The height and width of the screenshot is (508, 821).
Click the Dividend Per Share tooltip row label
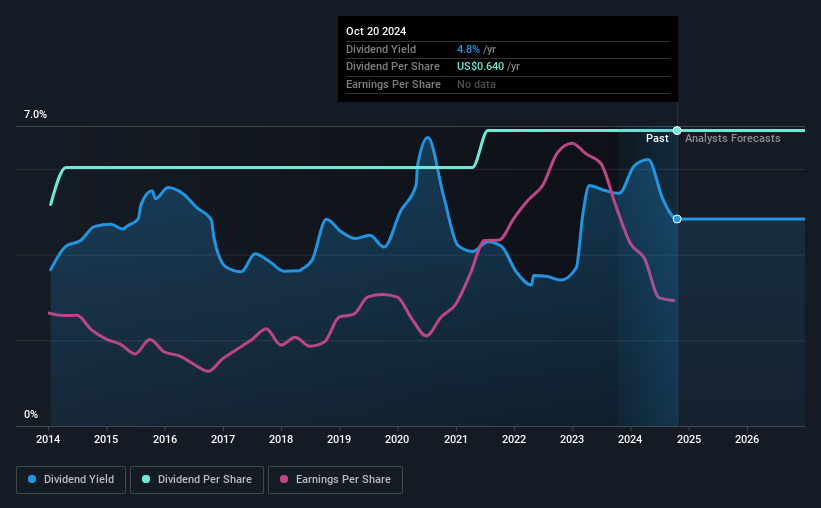(393, 67)
